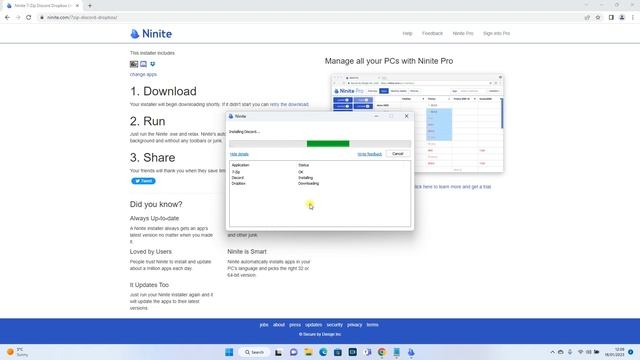
Task: Click the taskbar Search box
Action: (x=254, y=352)
